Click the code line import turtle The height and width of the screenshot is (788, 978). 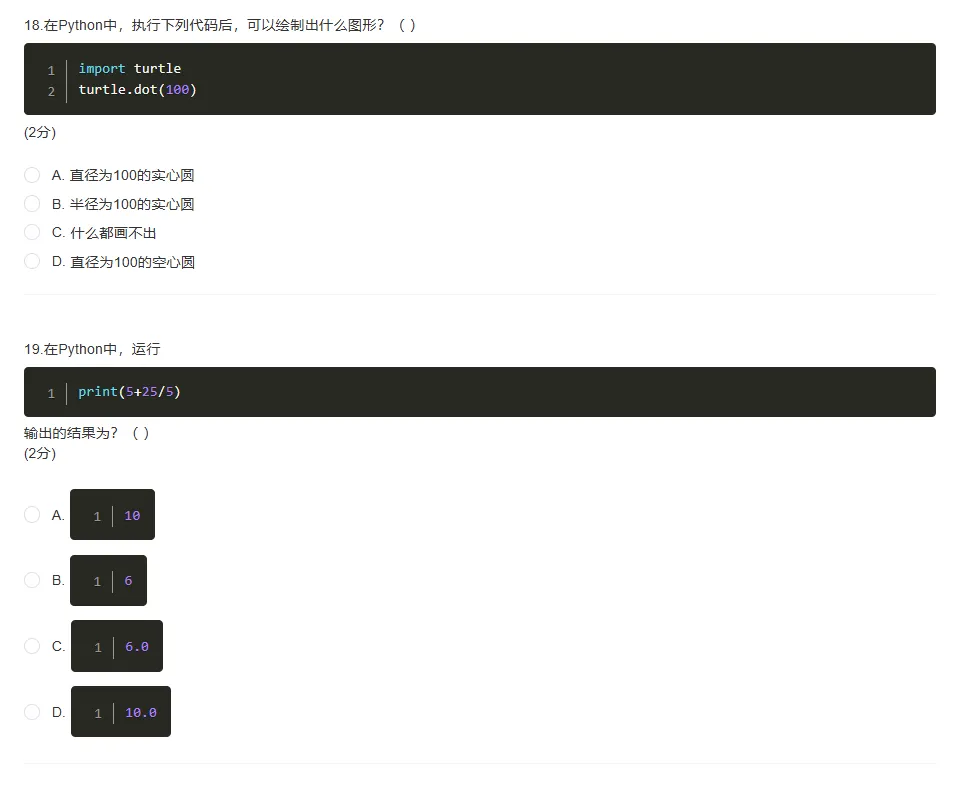click(130, 69)
